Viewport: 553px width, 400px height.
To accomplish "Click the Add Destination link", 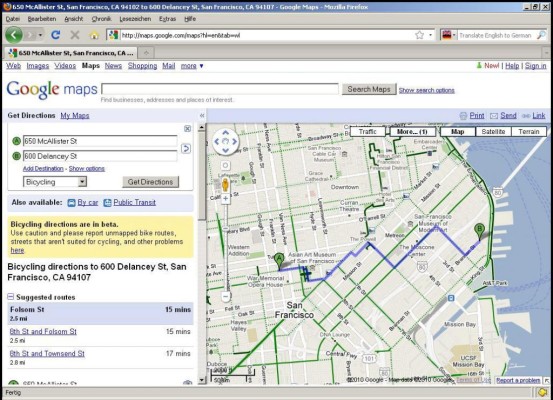I will tap(43, 169).
